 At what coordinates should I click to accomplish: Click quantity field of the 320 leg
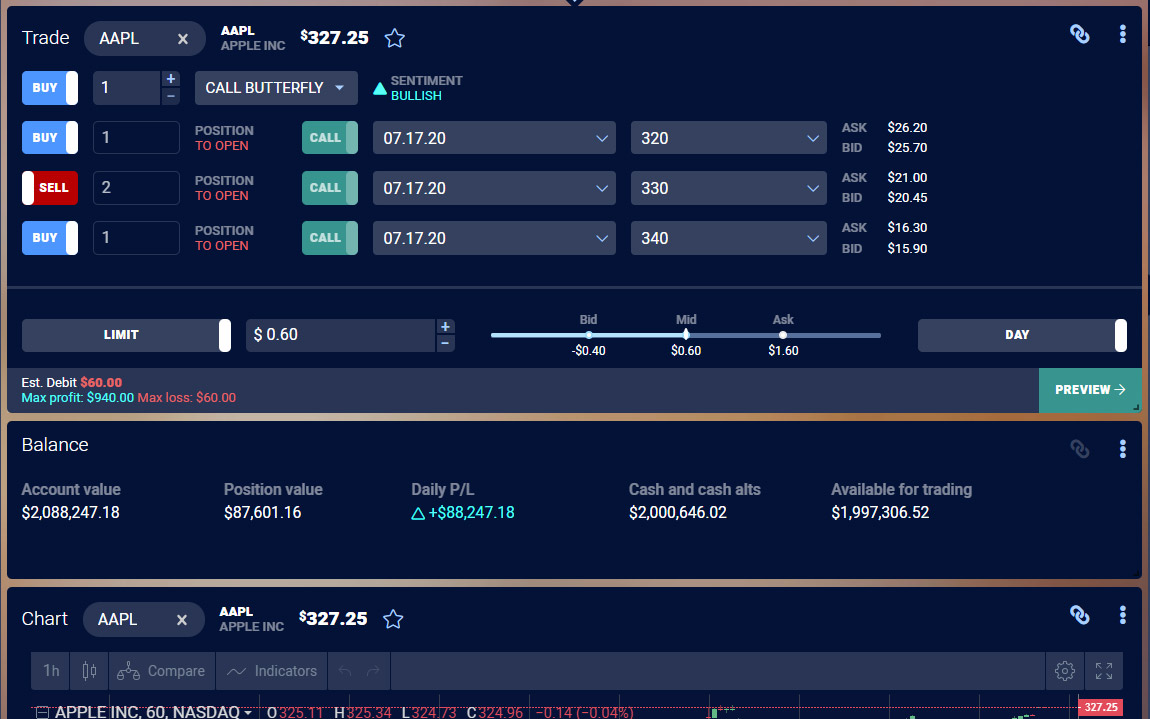point(136,138)
